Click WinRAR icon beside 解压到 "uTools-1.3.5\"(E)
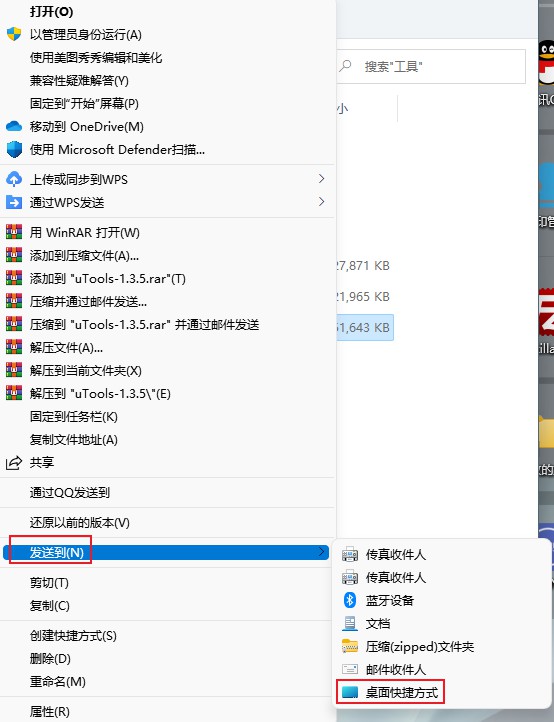Image resolution: width=554 pixels, height=722 pixels. click(14, 393)
